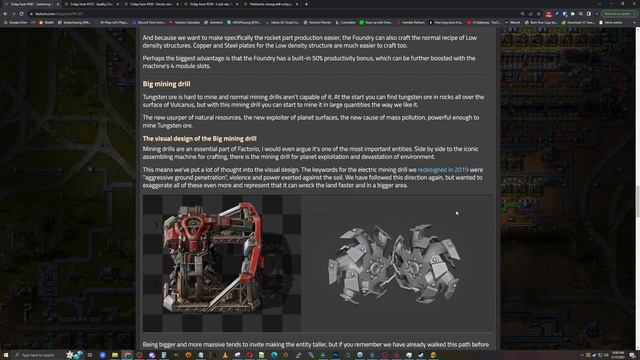Open the Autodesk bookmark

[x=213, y=22]
